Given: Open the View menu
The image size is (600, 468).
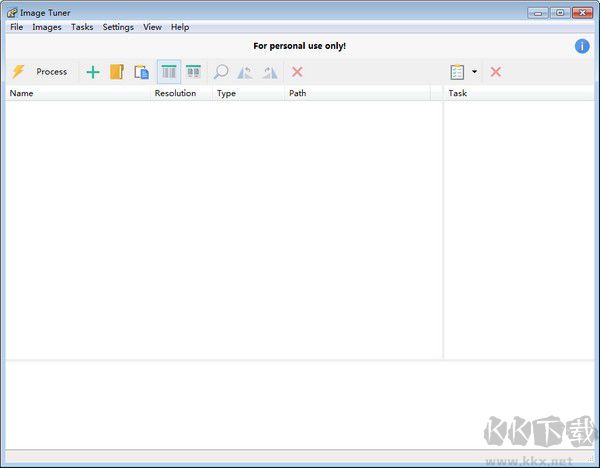Looking at the screenshot, I should 152,27.
